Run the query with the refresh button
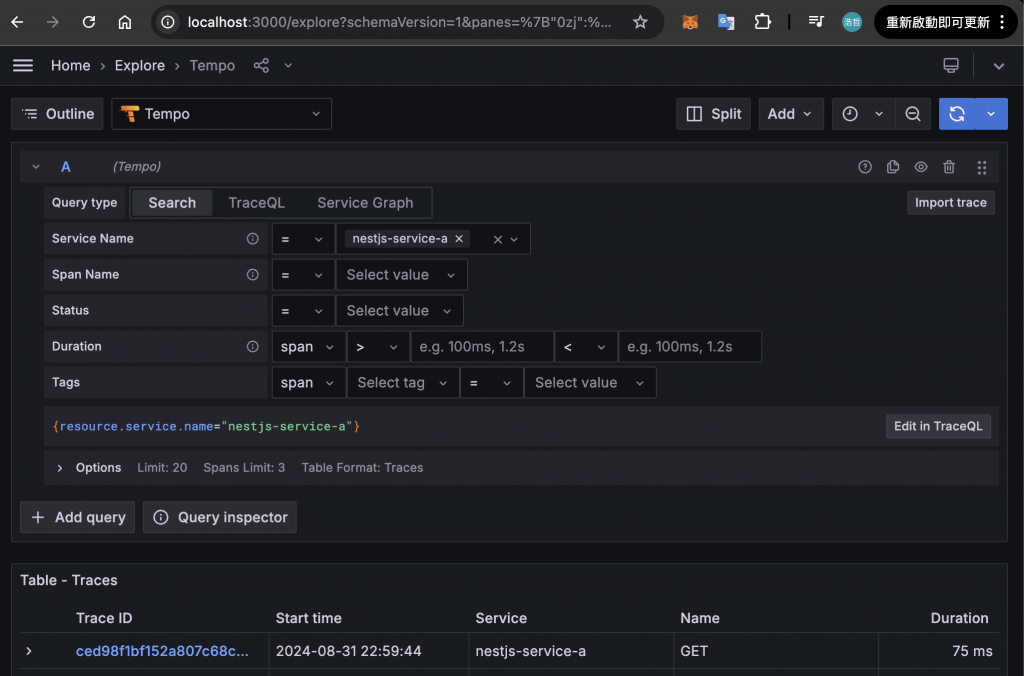 (x=957, y=114)
